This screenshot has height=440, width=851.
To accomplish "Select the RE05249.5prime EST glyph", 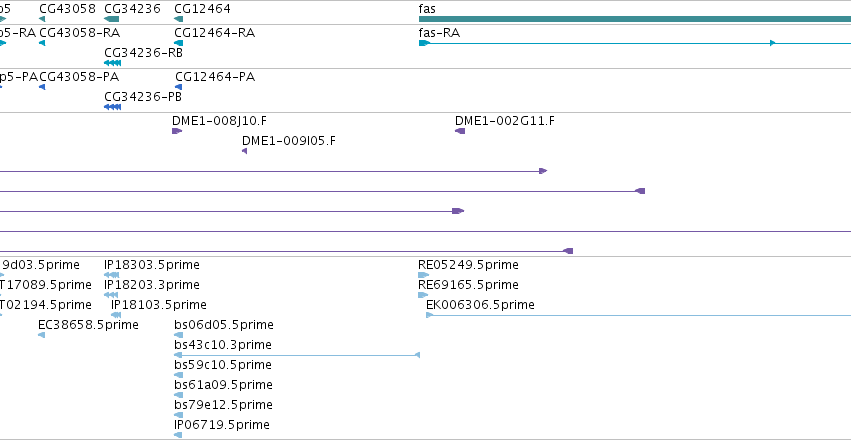I will tap(423, 275).
